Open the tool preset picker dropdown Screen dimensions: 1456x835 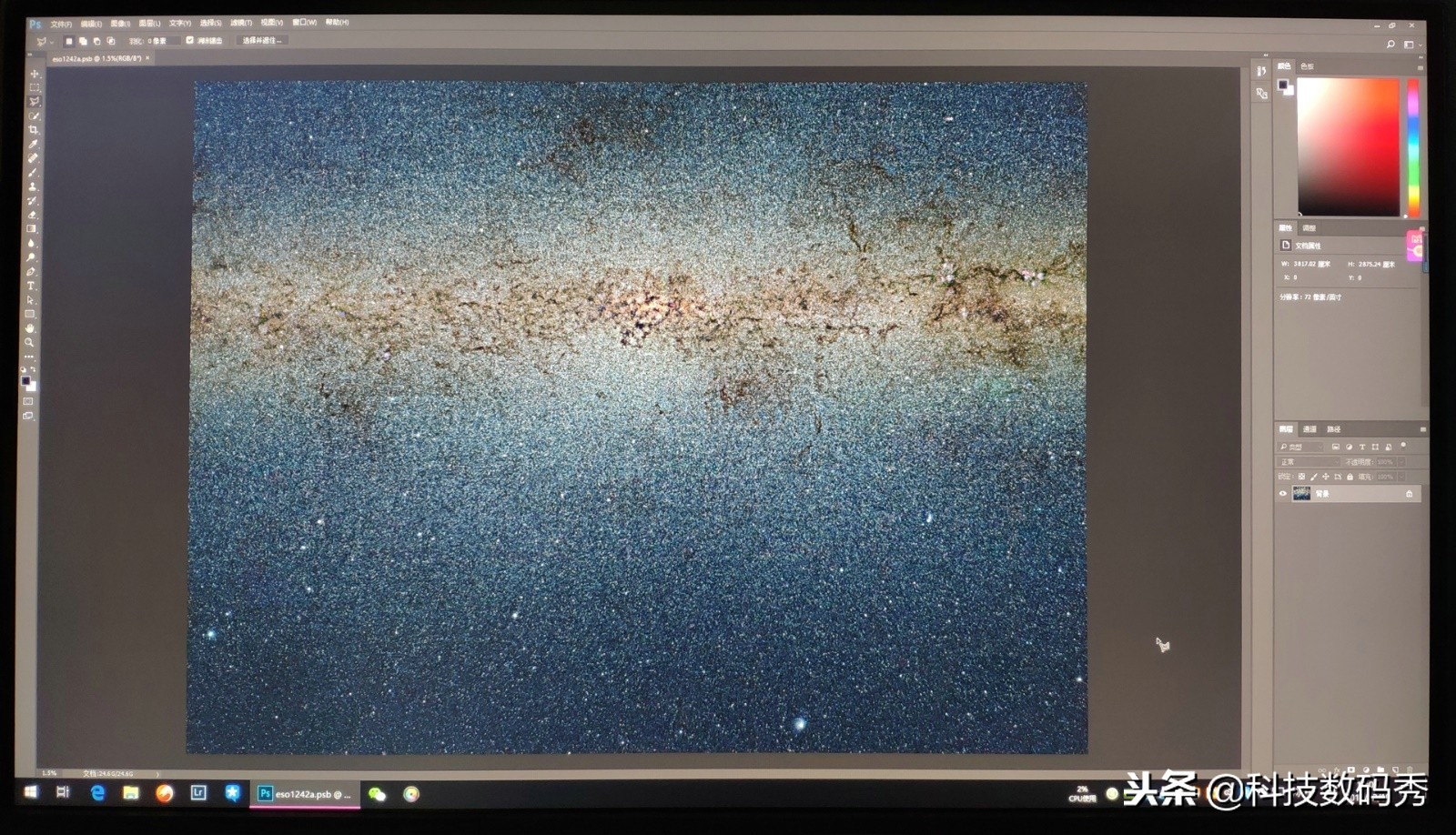tap(44, 42)
